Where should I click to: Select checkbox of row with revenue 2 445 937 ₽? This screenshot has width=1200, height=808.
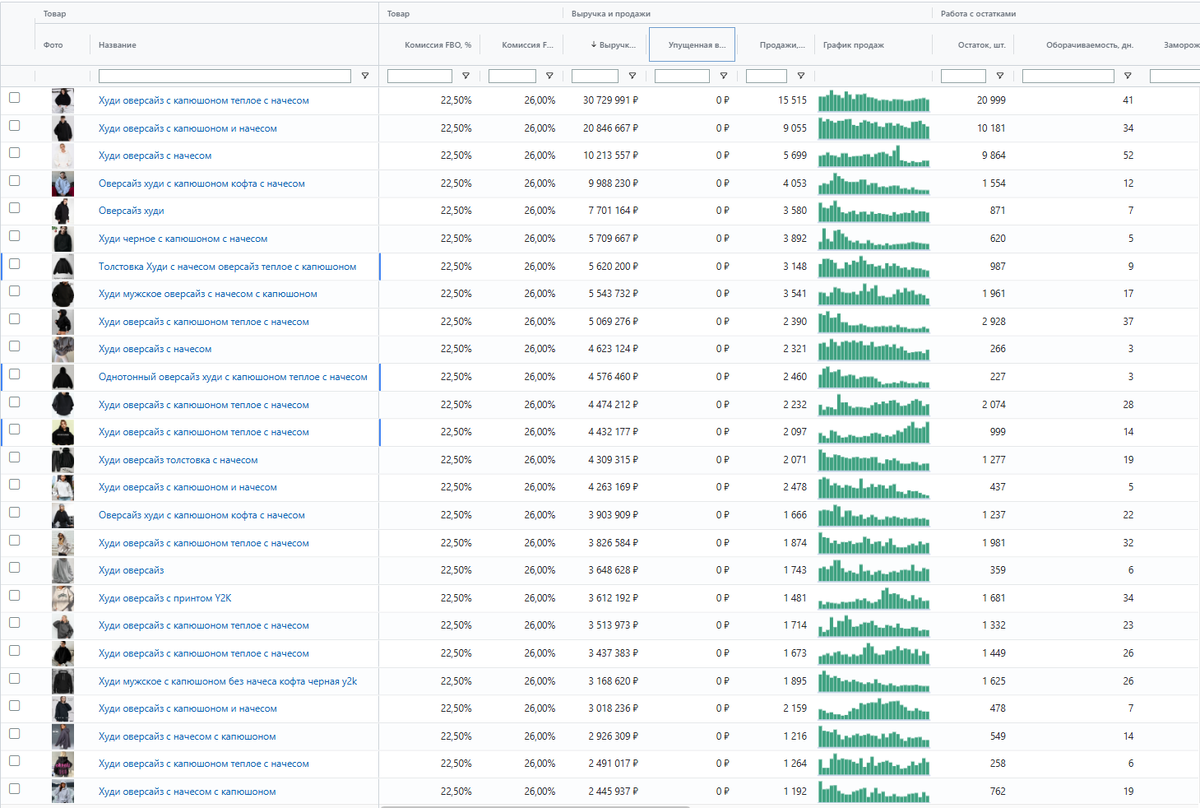coord(14,789)
